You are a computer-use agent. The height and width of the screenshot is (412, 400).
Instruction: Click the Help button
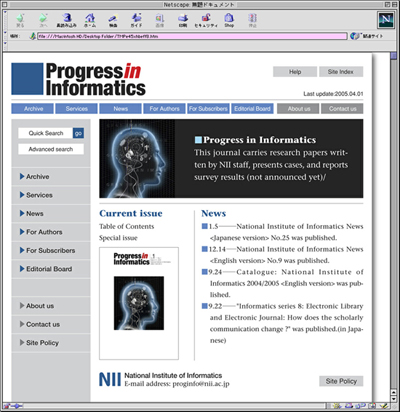click(295, 72)
